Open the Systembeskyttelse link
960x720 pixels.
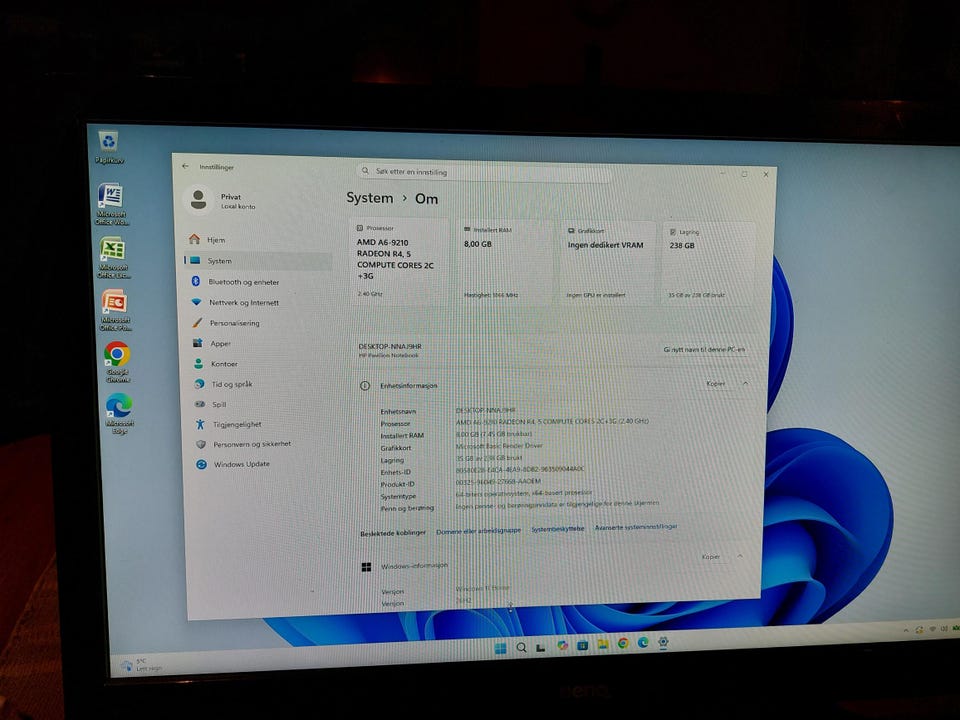[x=558, y=528]
